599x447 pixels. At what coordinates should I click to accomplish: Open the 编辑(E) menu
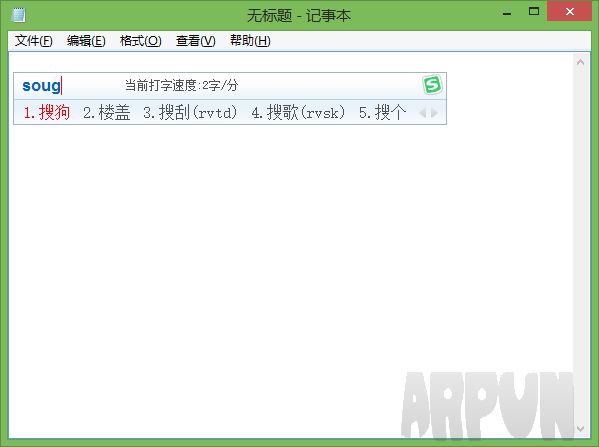tap(86, 40)
